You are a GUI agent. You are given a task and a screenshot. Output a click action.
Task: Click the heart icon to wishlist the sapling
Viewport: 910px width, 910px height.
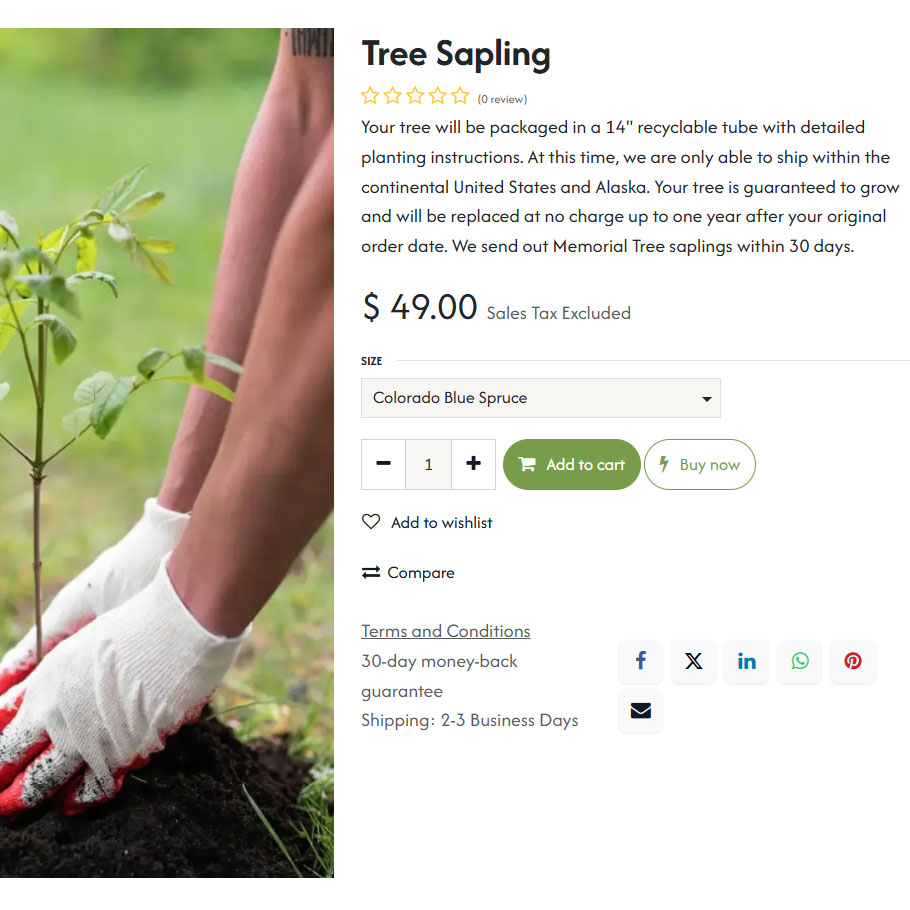pos(370,521)
